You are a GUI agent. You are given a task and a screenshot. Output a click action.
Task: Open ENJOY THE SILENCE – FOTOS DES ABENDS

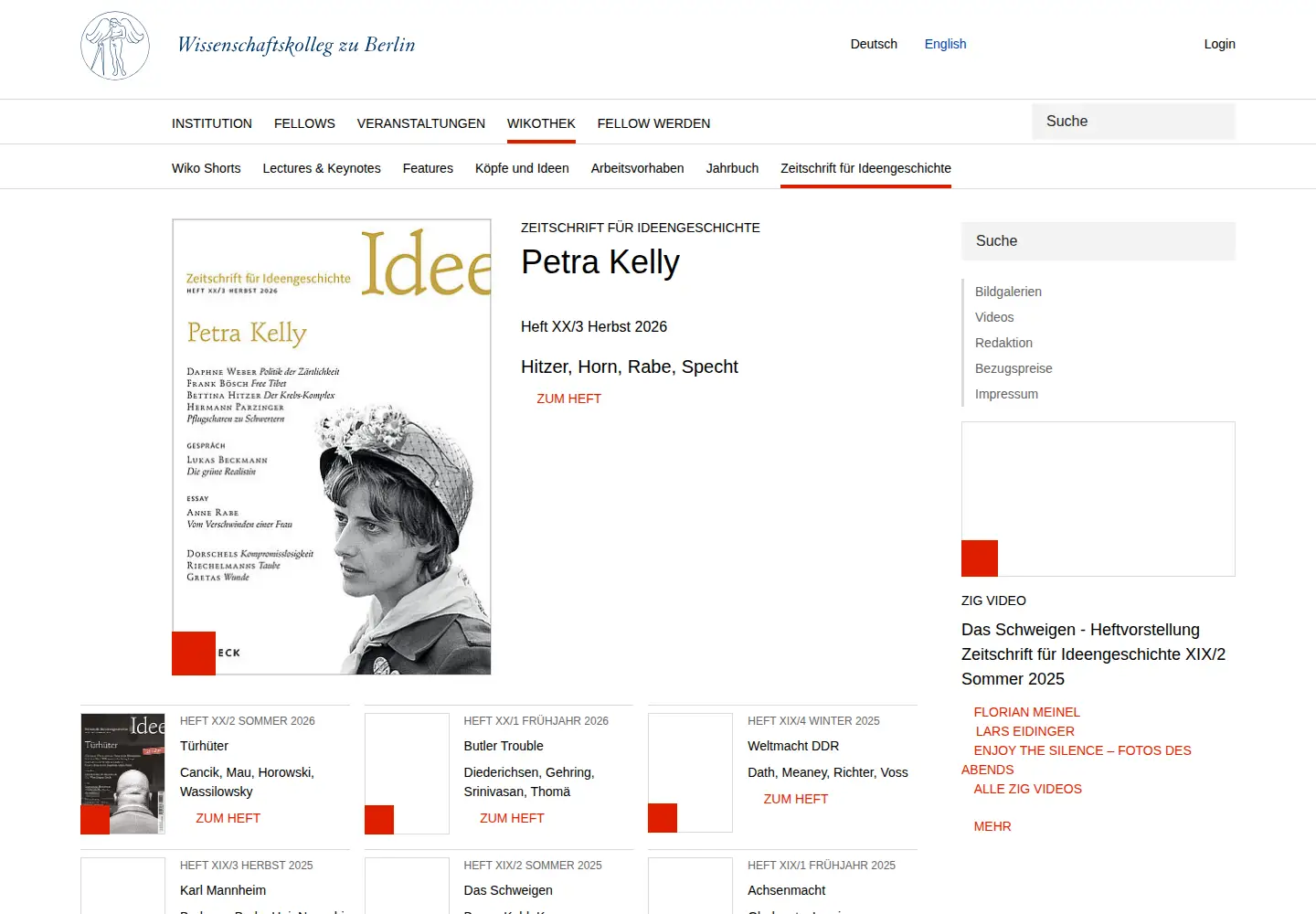(1077, 760)
